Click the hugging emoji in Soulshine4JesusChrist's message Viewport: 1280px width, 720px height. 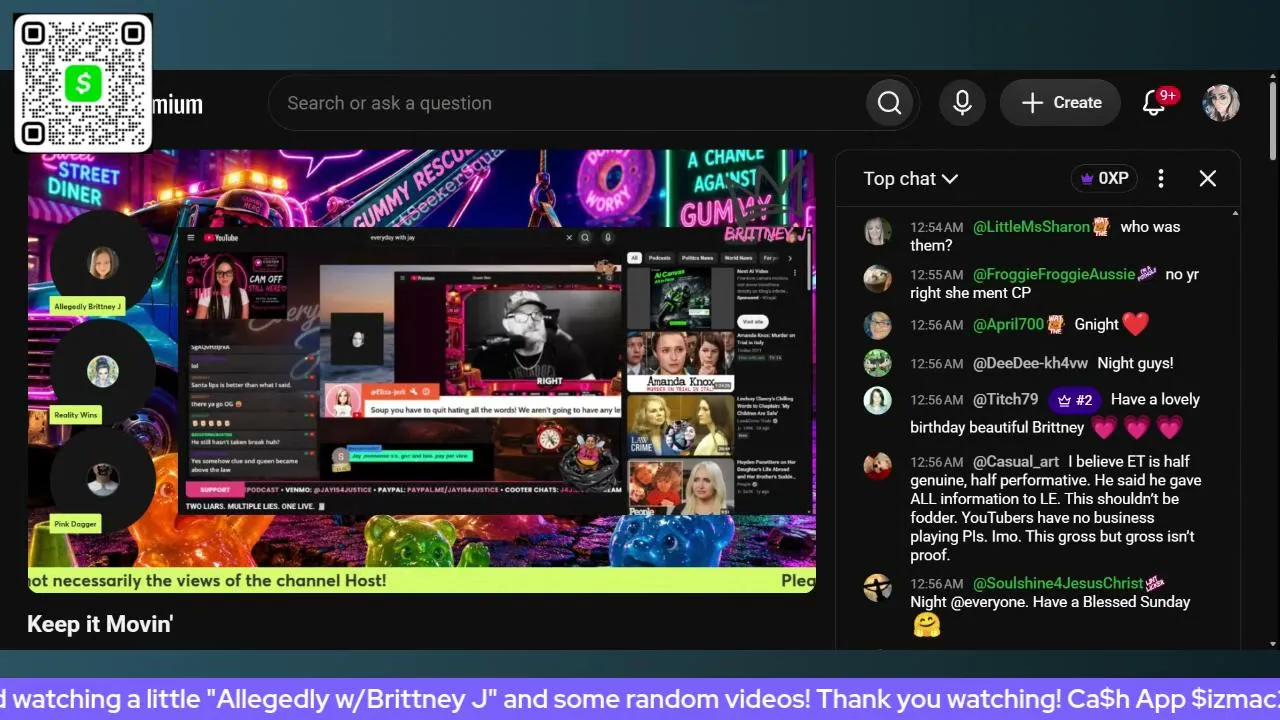pos(927,626)
